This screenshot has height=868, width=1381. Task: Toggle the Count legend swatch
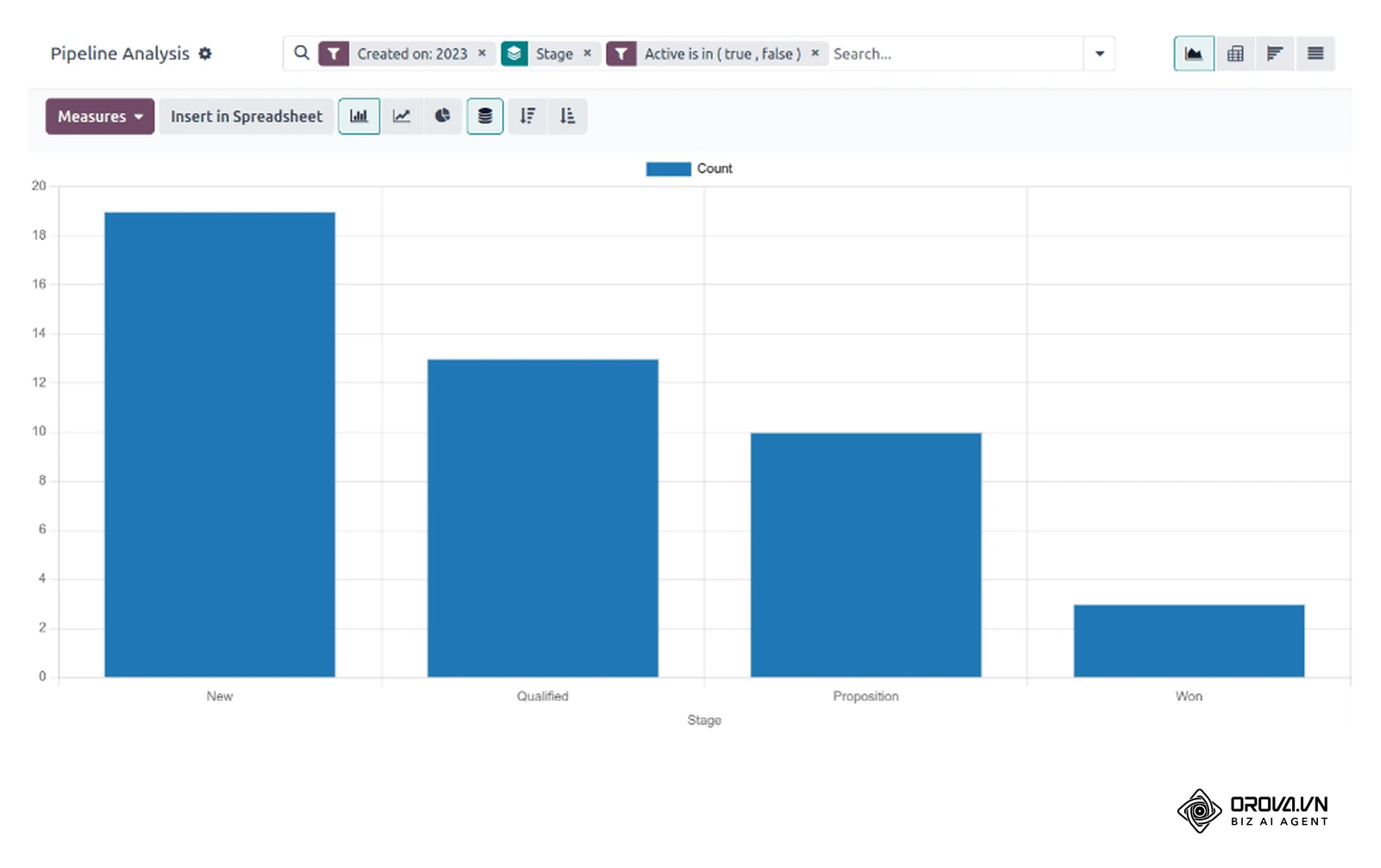click(668, 169)
